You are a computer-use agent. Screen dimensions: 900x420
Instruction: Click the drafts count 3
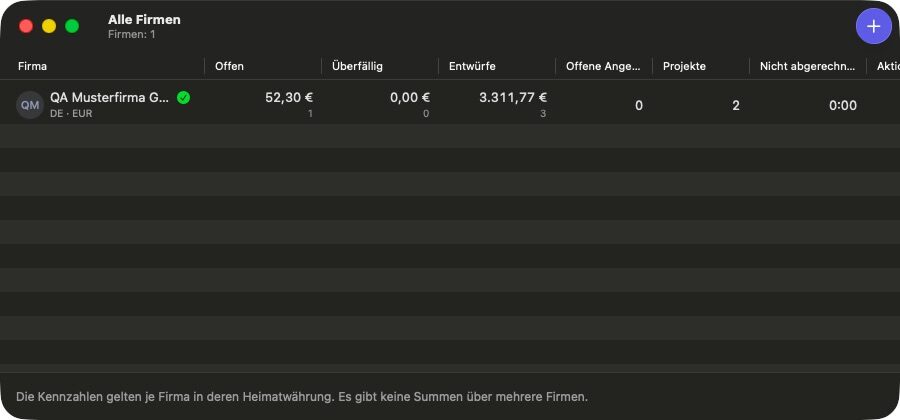point(543,114)
